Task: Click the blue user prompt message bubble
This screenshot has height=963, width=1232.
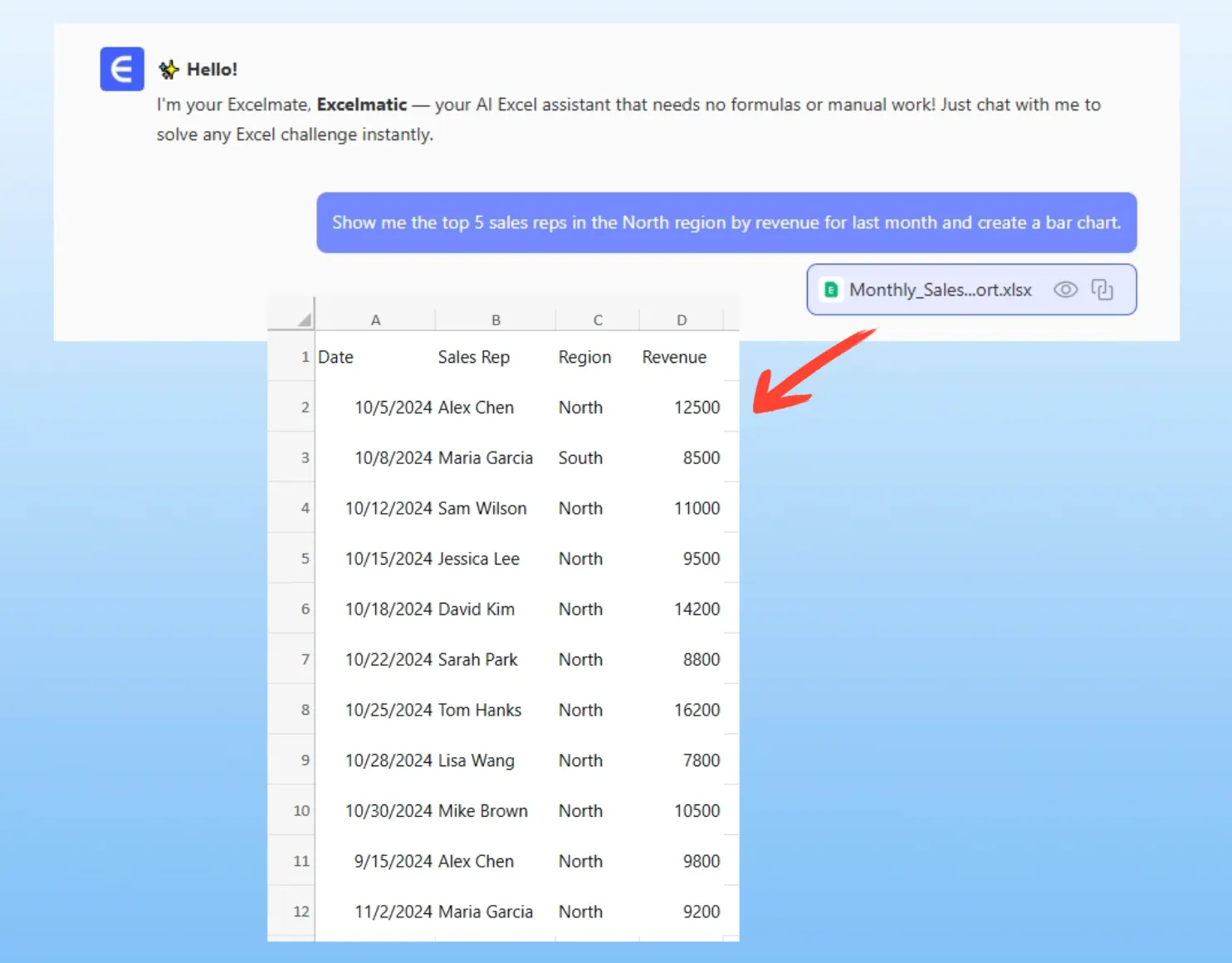Action: coord(726,222)
